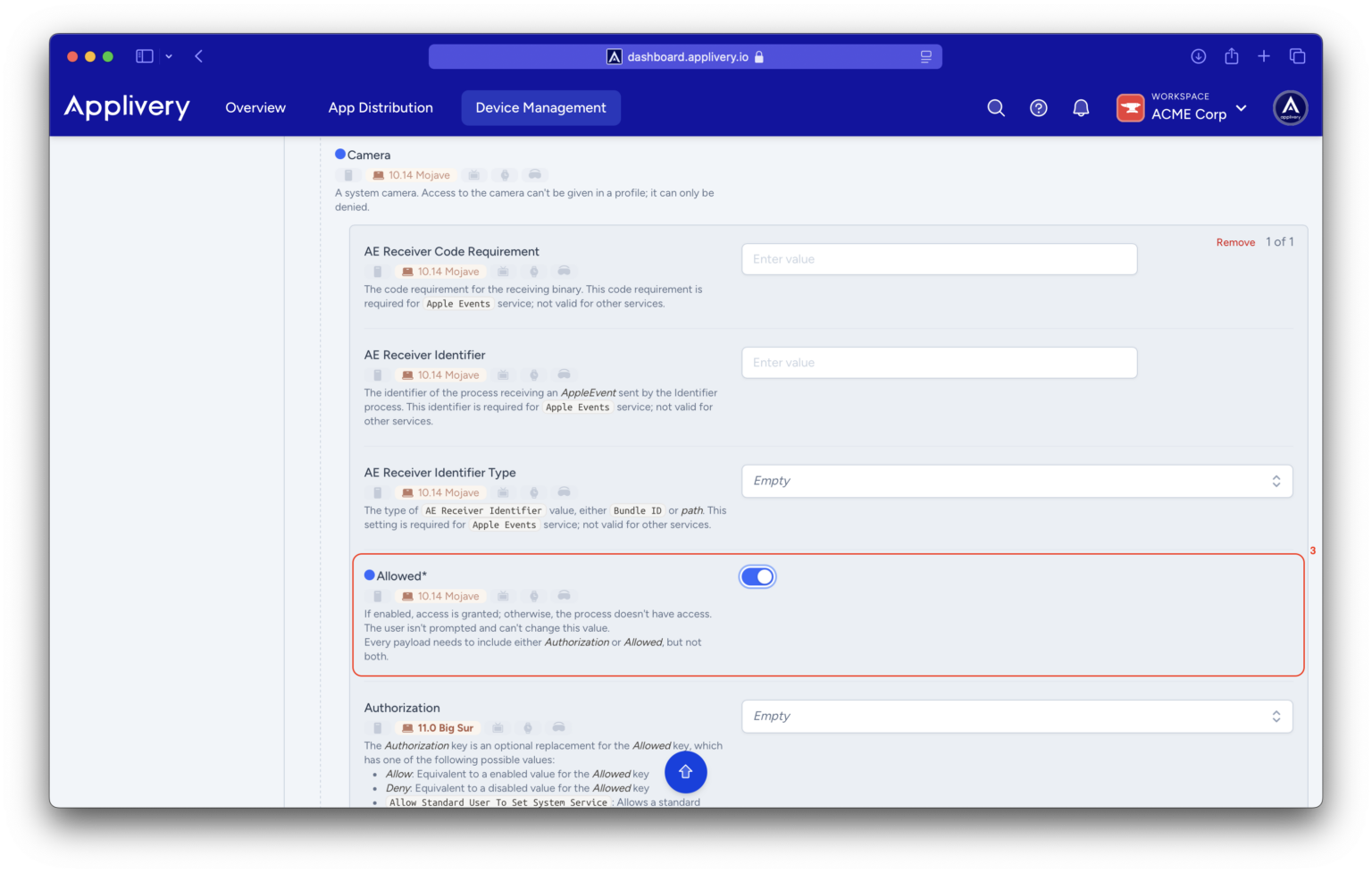1372x873 pixels.
Task: Toggle the Safari sidebar
Action: tap(145, 56)
